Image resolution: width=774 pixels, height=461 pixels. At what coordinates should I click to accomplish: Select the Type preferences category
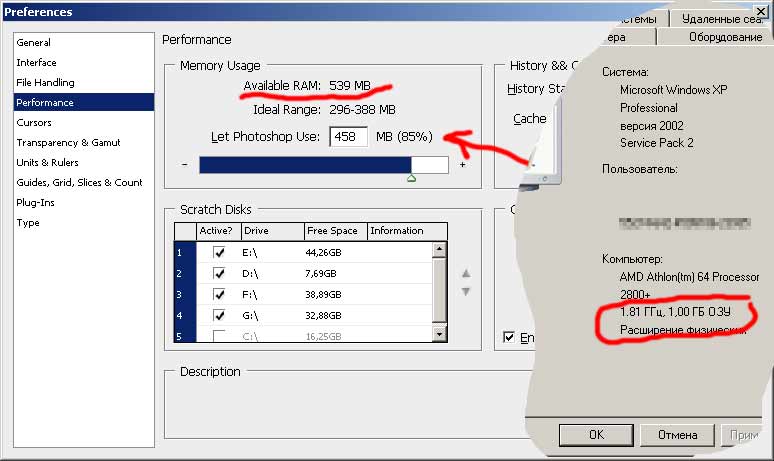28,223
